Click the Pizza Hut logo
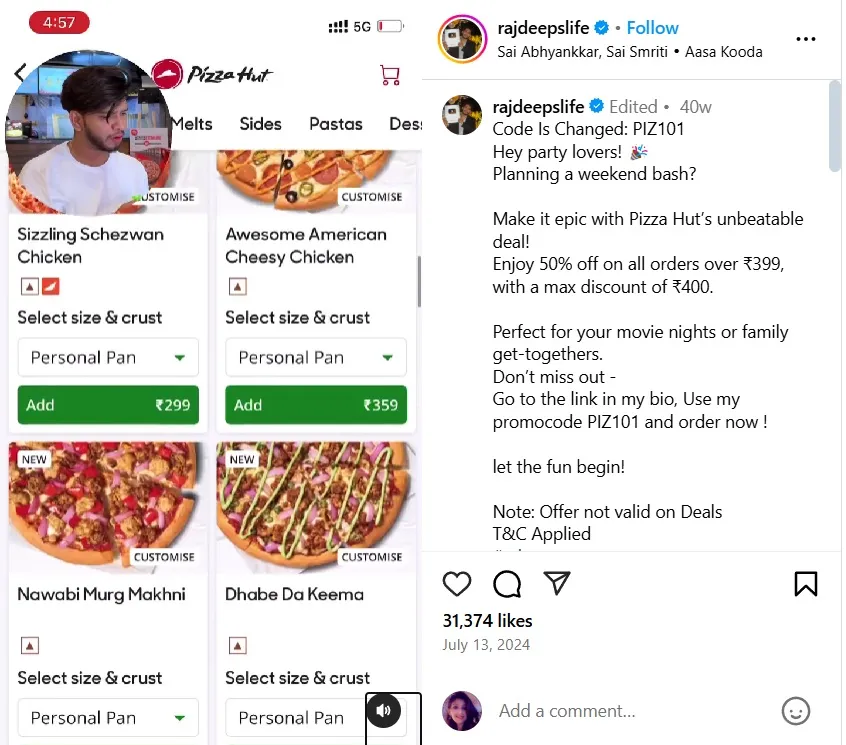 coord(212,73)
